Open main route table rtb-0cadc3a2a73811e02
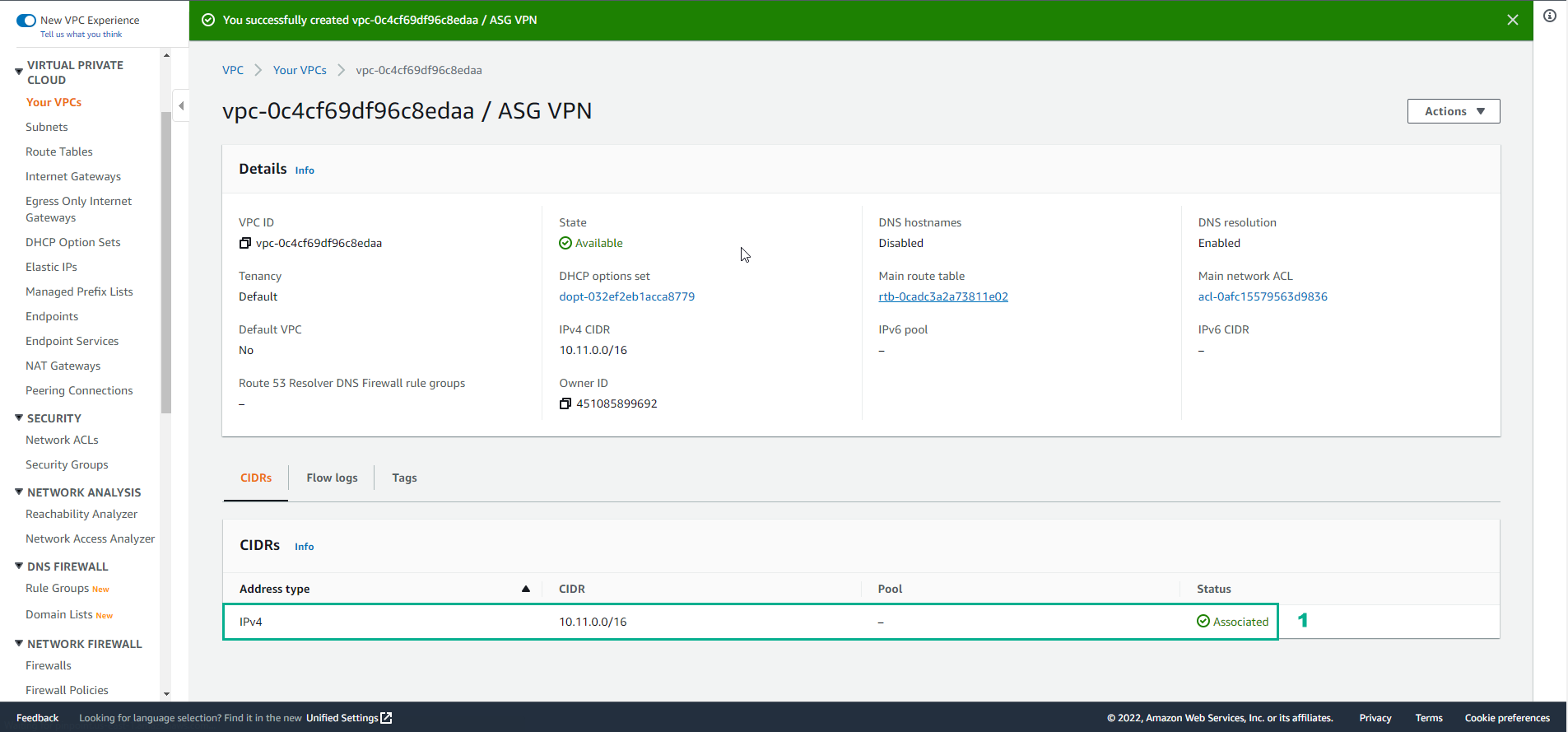 943,296
